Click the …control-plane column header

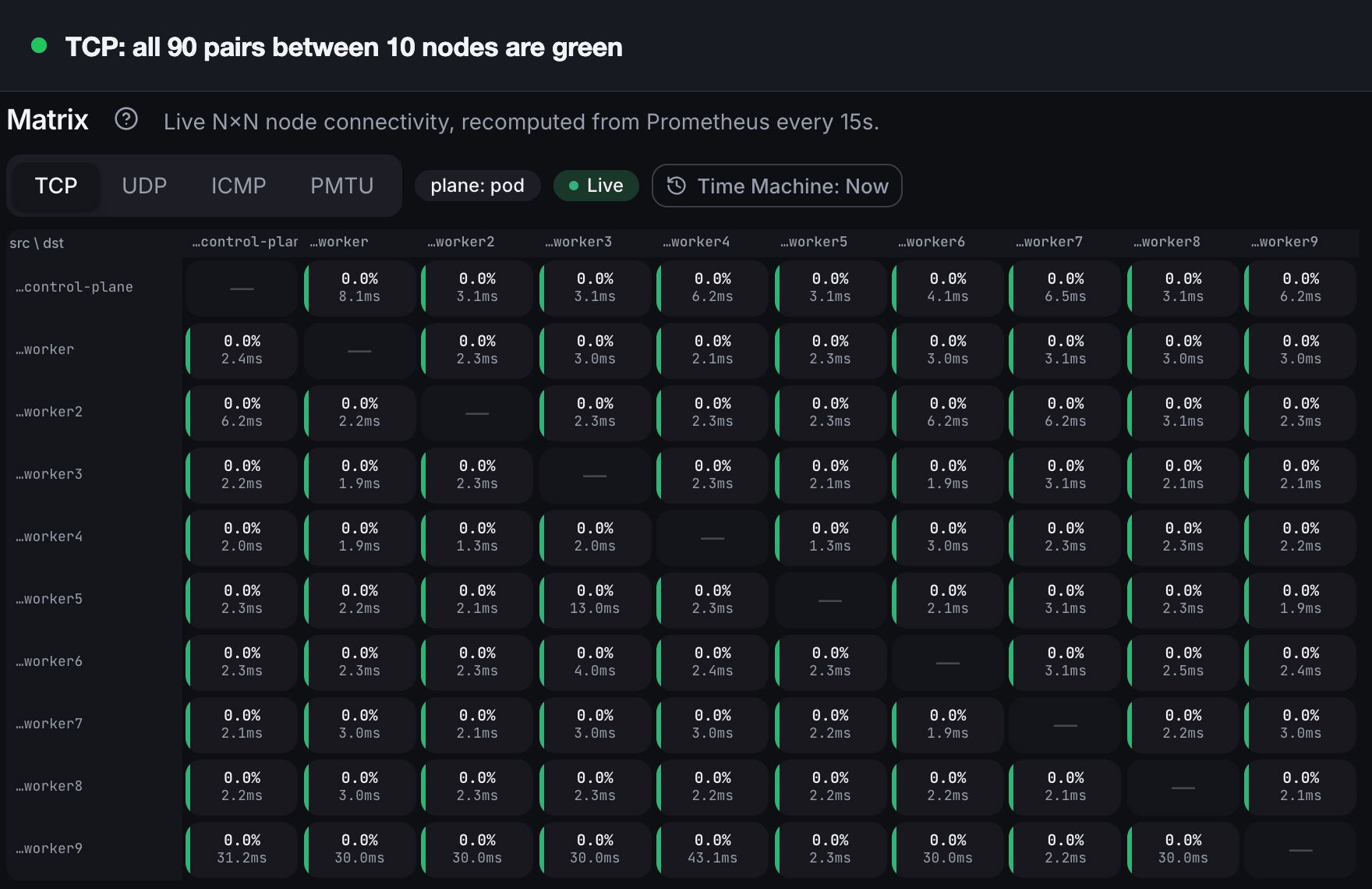[x=245, y=242]
